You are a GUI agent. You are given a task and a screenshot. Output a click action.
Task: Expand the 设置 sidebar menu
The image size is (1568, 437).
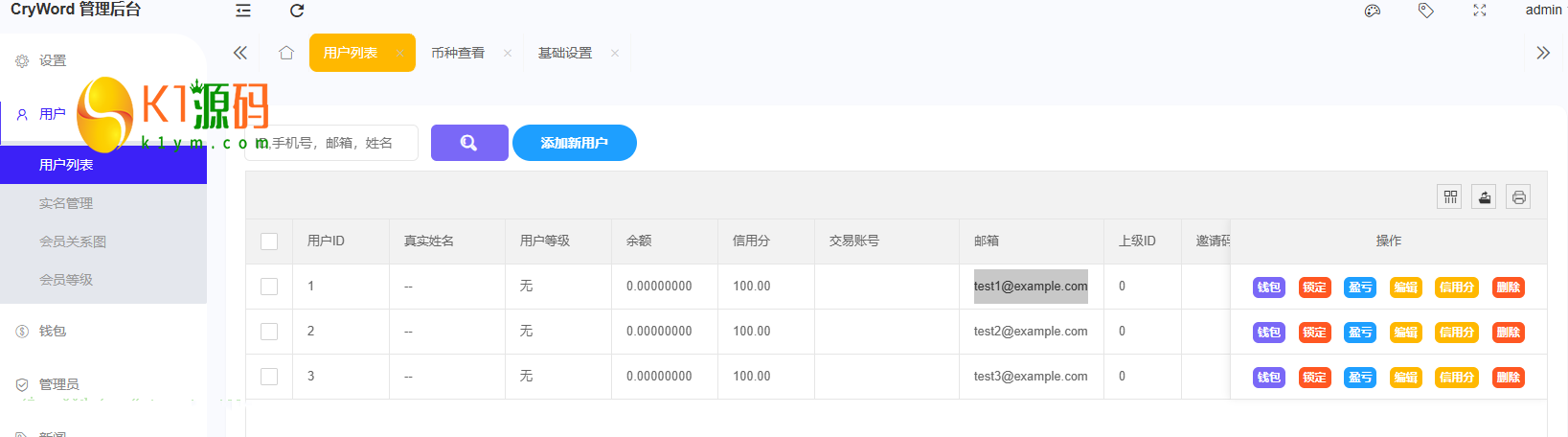coord(103,60)
